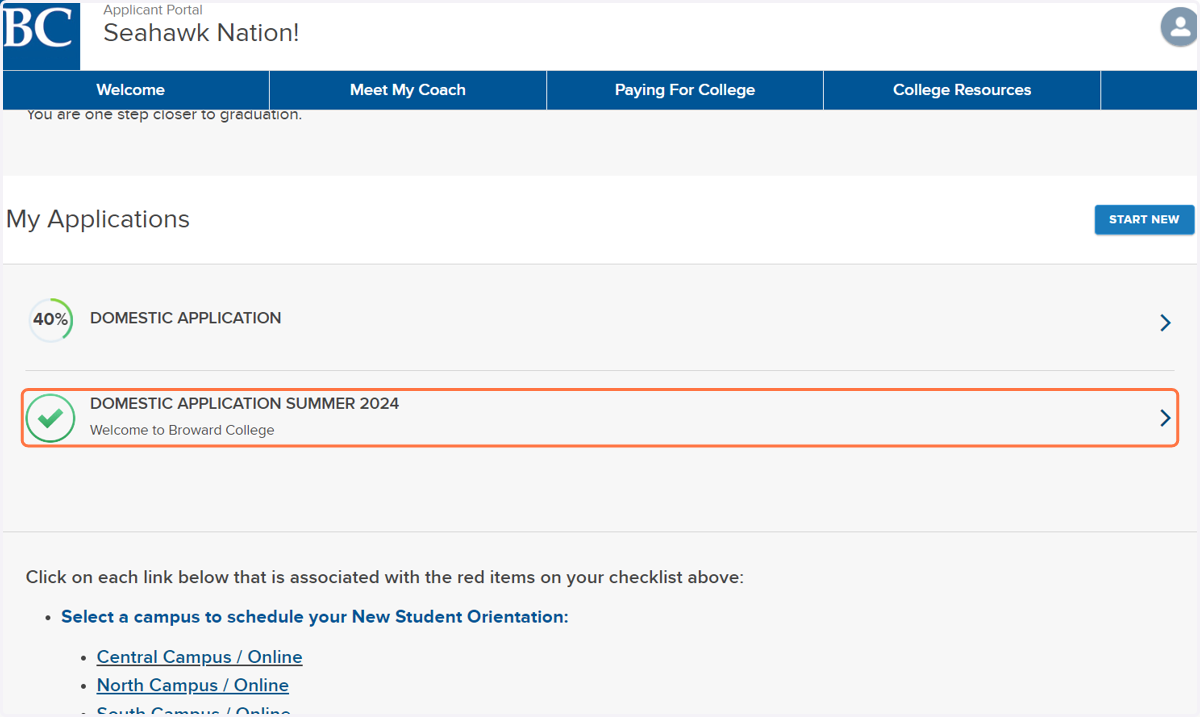Click the Applicant Portal label
This screenshot has width=1200, height=717.
[153, 10]
